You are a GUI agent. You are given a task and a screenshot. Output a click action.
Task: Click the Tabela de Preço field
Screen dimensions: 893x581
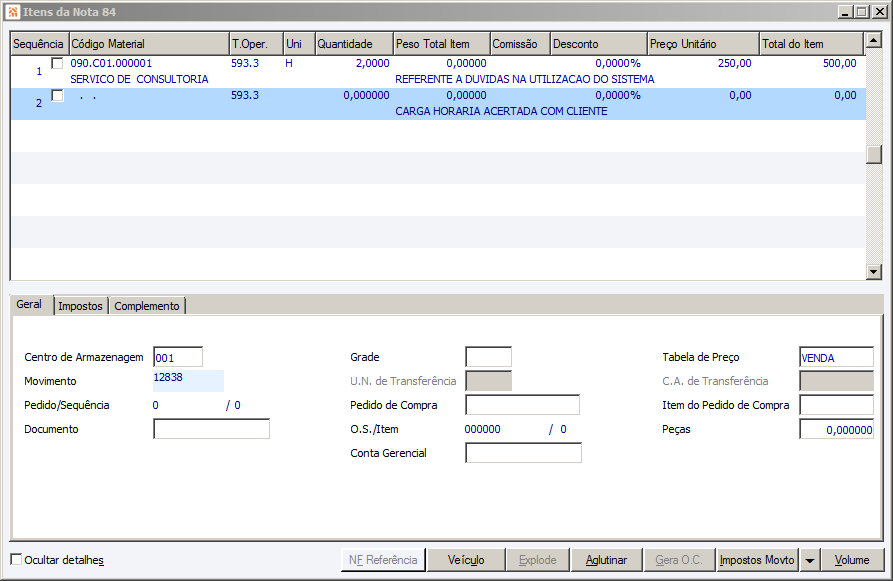tap(836, 357)
